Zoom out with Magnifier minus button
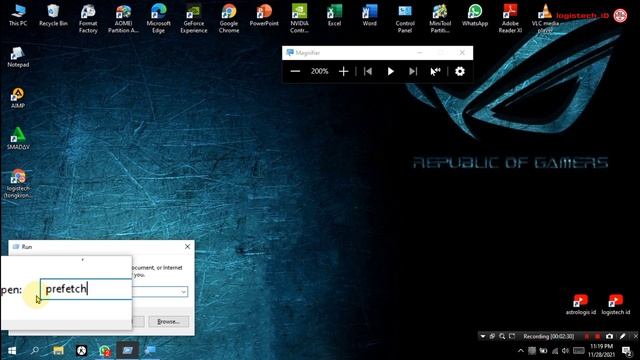 295,71
